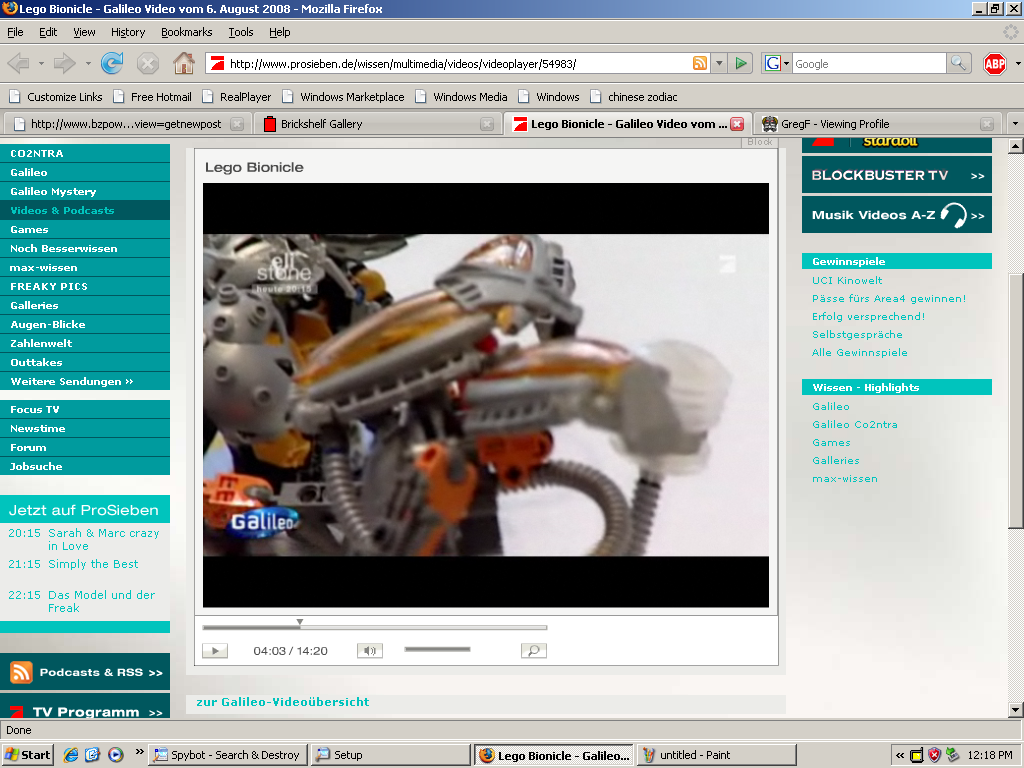Open untitled - Paint from the taskbar
Image resolution: width=1024 pixels, height=768 pixels.
[716, 755]
